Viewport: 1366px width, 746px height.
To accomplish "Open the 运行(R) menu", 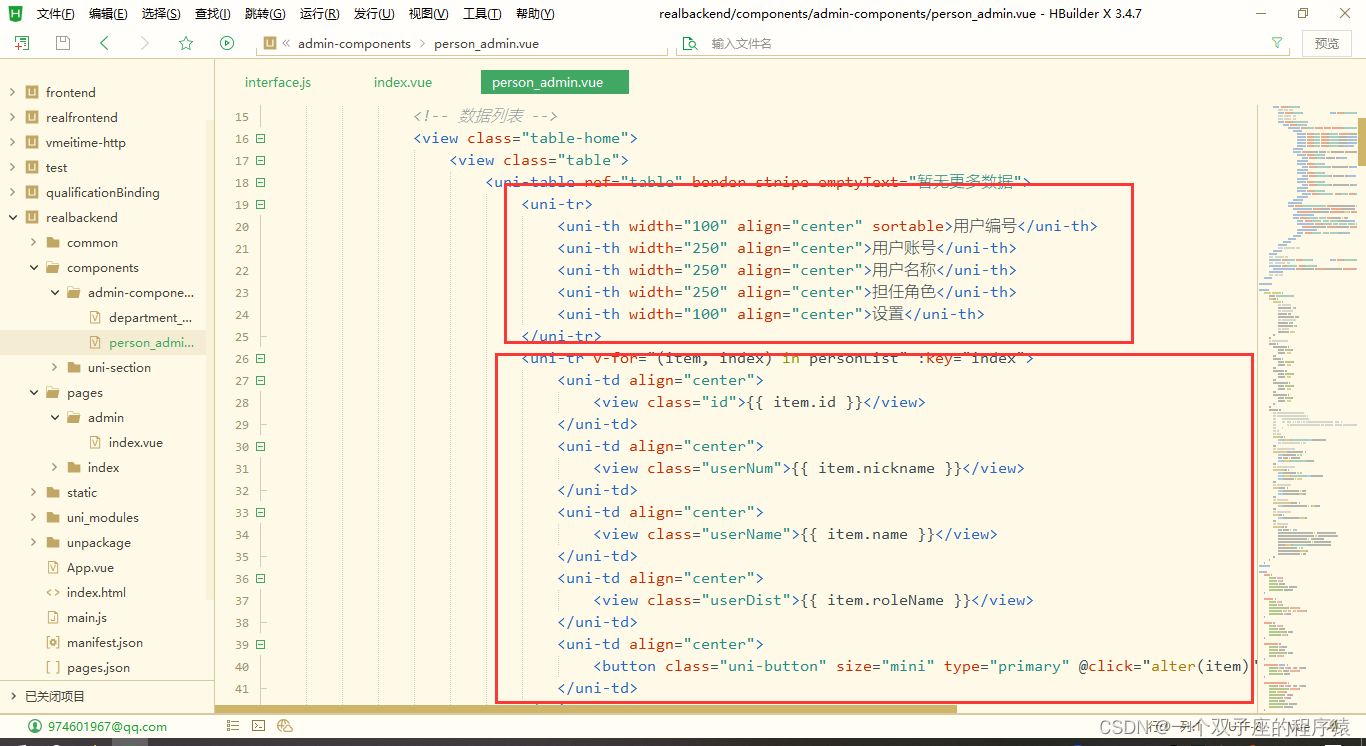I will [x=320, y=14].
